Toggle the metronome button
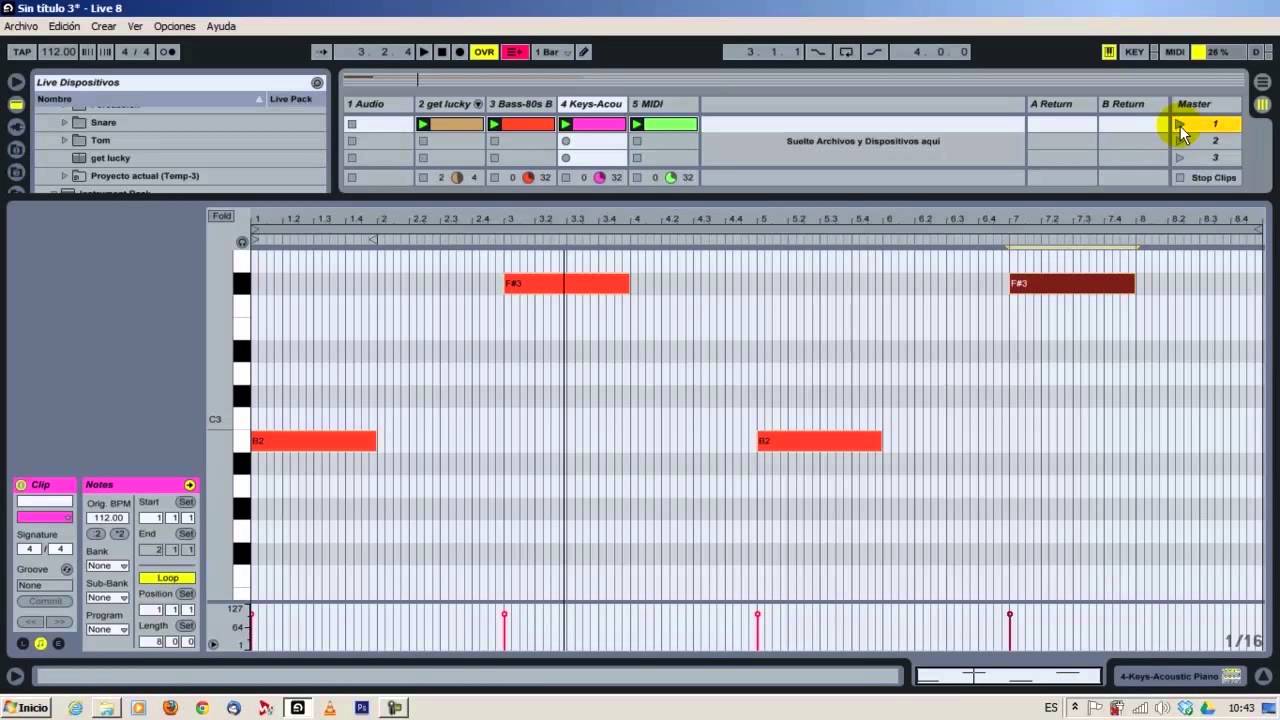This screenshot has width=1280, height=720. [167, 52]
